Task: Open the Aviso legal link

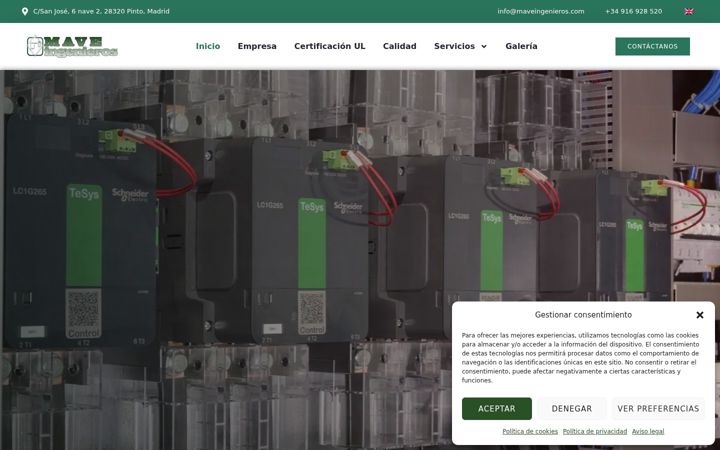Action: [648, 432]
